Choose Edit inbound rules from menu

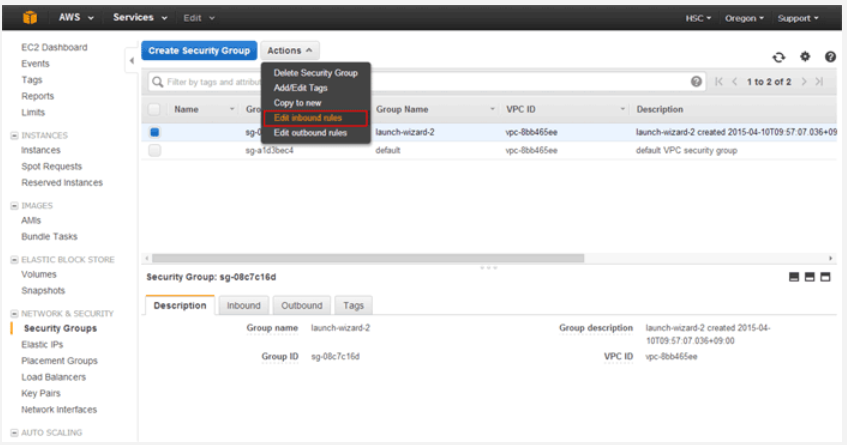[315, 118]
